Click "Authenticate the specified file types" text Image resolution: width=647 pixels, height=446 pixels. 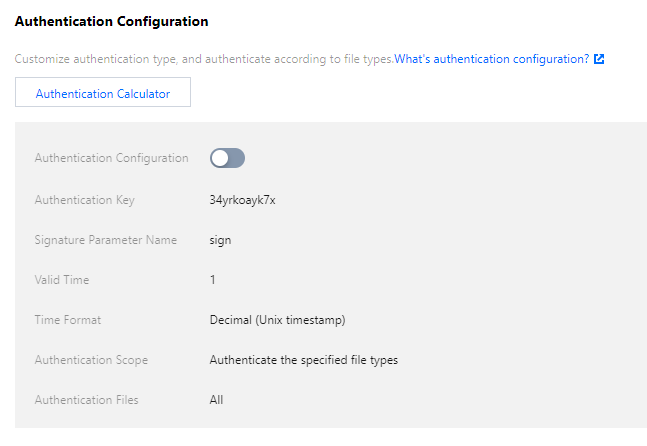pyautogui.click(x=303, y=360)
